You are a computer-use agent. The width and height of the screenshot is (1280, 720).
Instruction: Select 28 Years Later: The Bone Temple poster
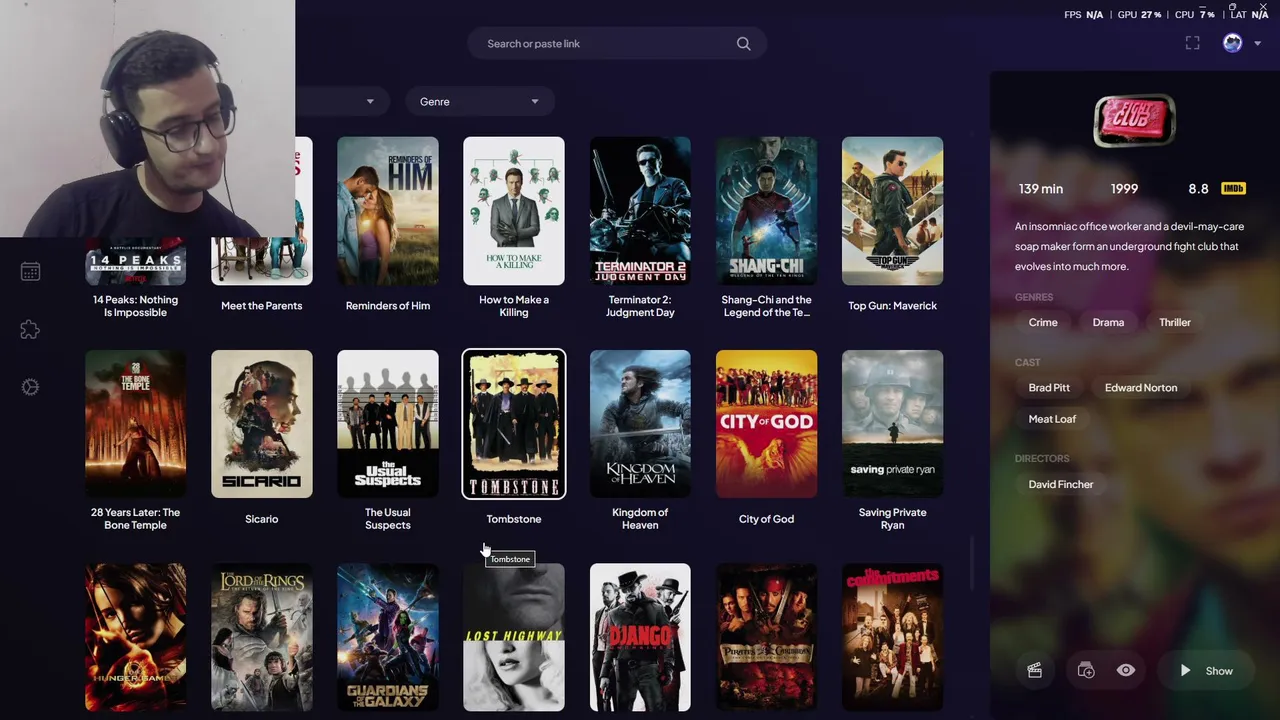click(x=136, y=424)
